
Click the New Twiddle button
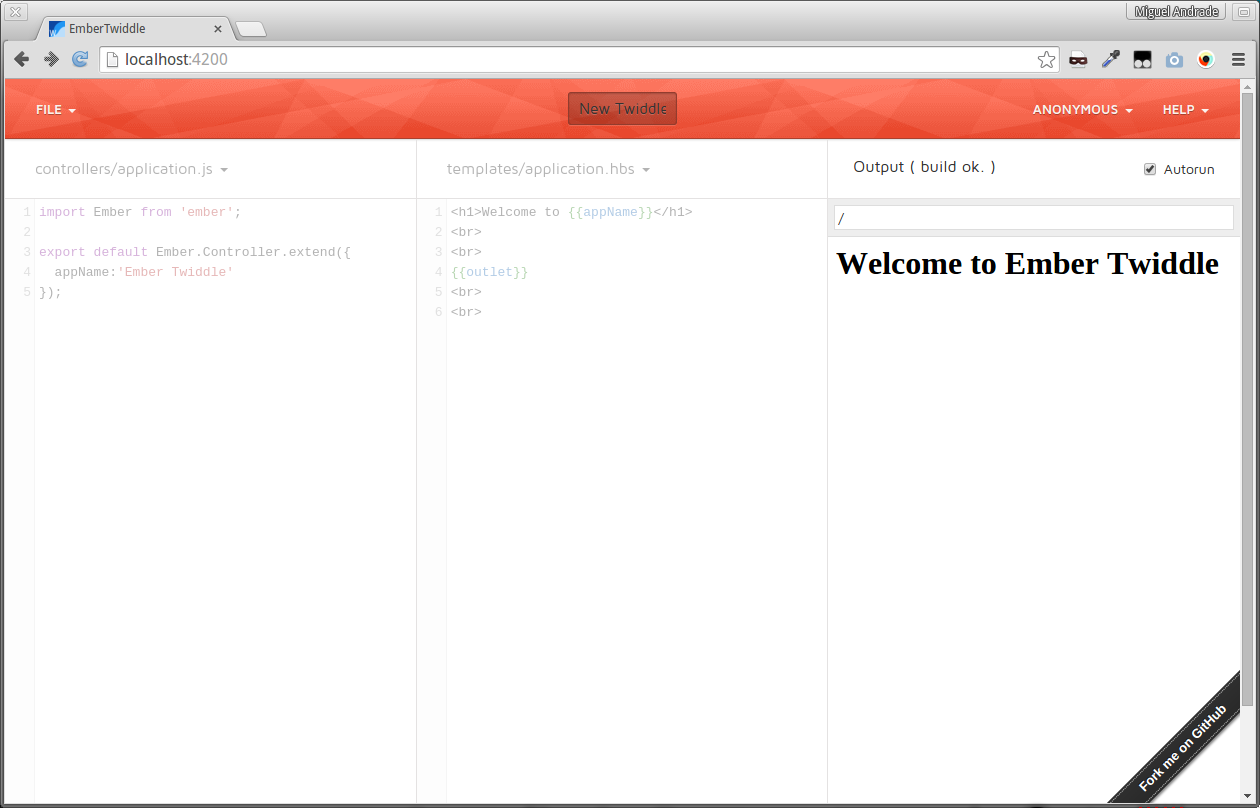coord(622,109)
